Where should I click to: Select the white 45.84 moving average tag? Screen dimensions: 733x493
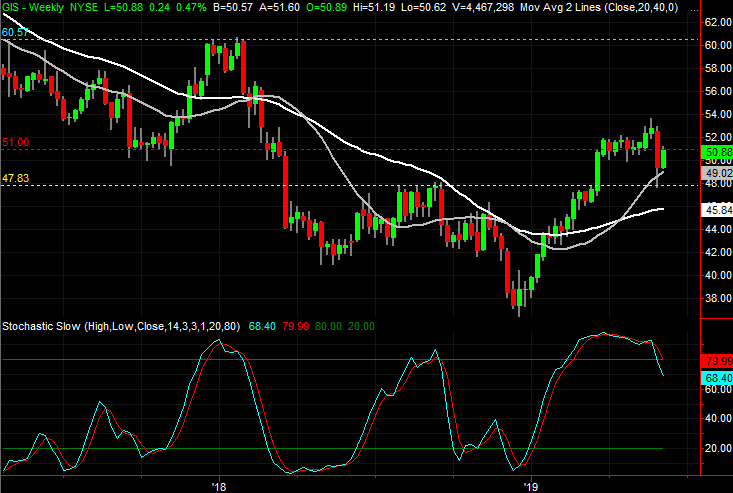point(715,211)
